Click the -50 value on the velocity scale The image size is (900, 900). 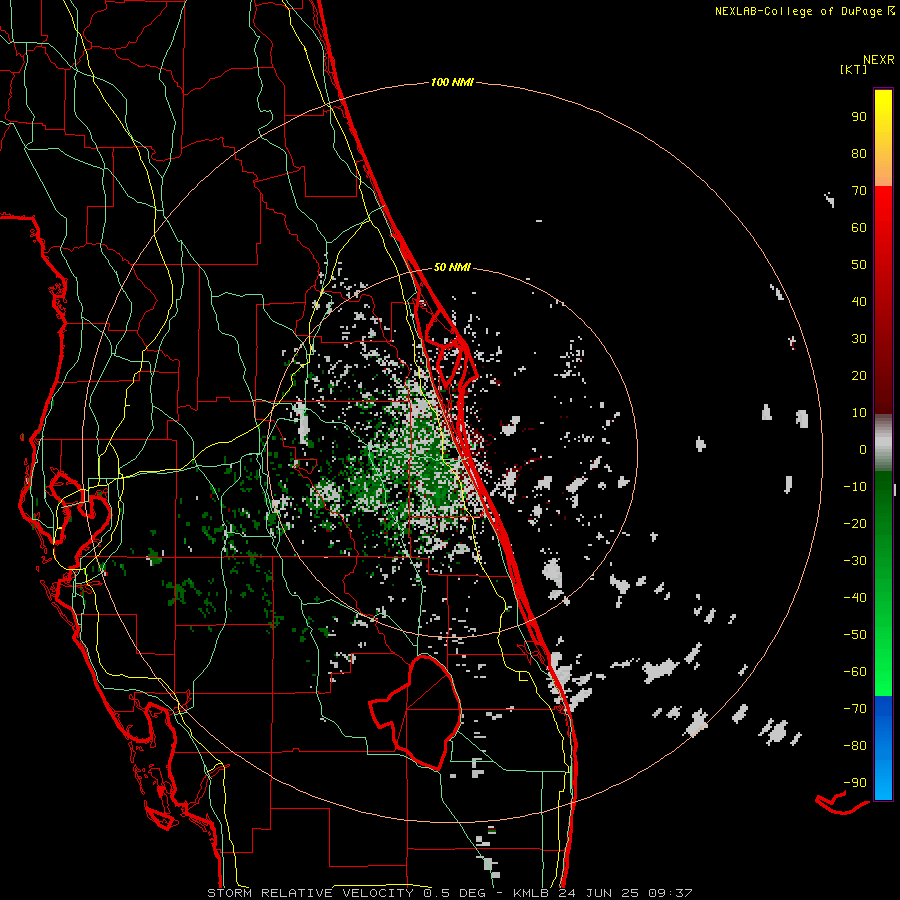[x=855, y=635]
